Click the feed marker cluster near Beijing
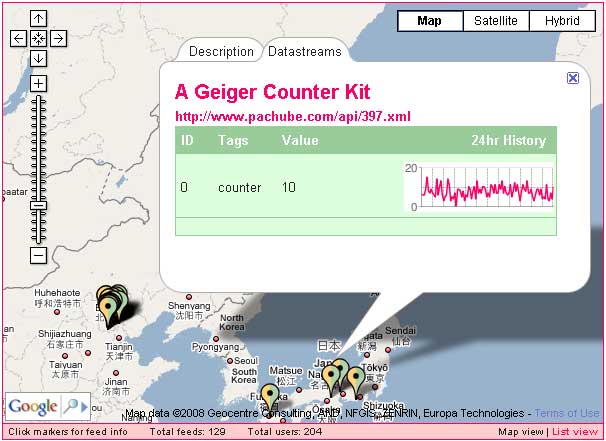The image size is (606, 441). click(111, 306)
